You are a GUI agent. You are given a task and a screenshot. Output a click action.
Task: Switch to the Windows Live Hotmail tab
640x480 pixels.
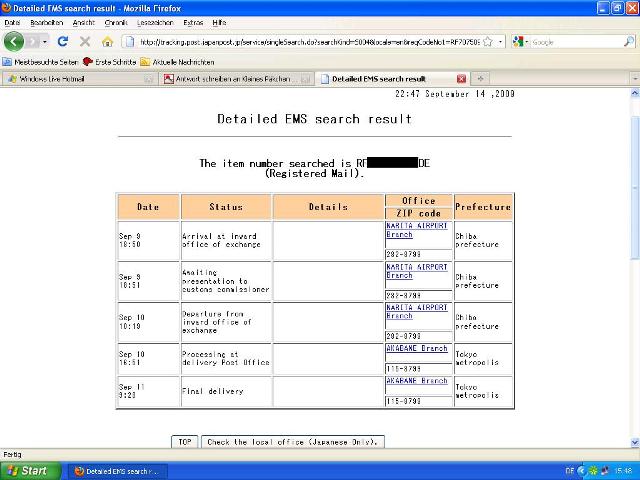(x=80, y=78)
